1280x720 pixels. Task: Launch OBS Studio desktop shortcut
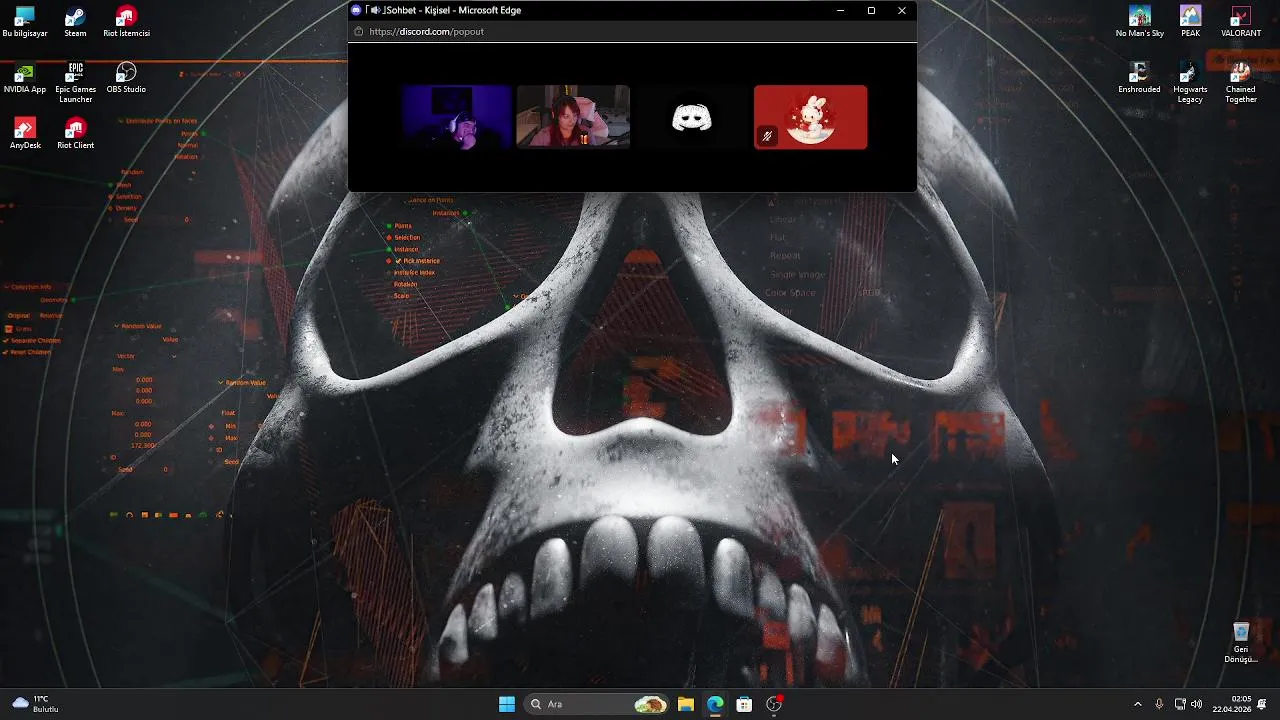(x=126, y=78)
